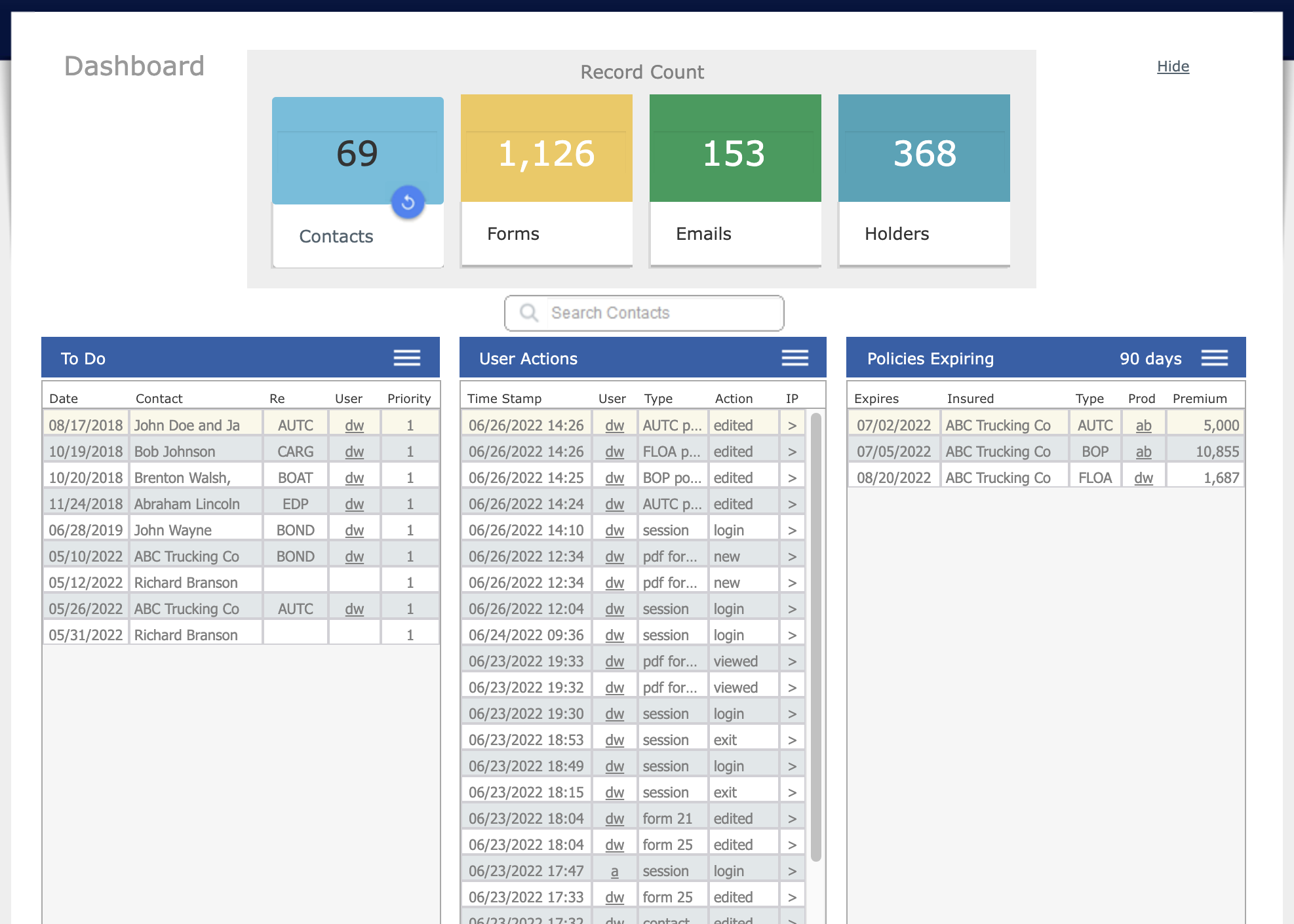
Task: Click user link 'a' on 06/23/2022 17:47 row
Action: point(614,871)
